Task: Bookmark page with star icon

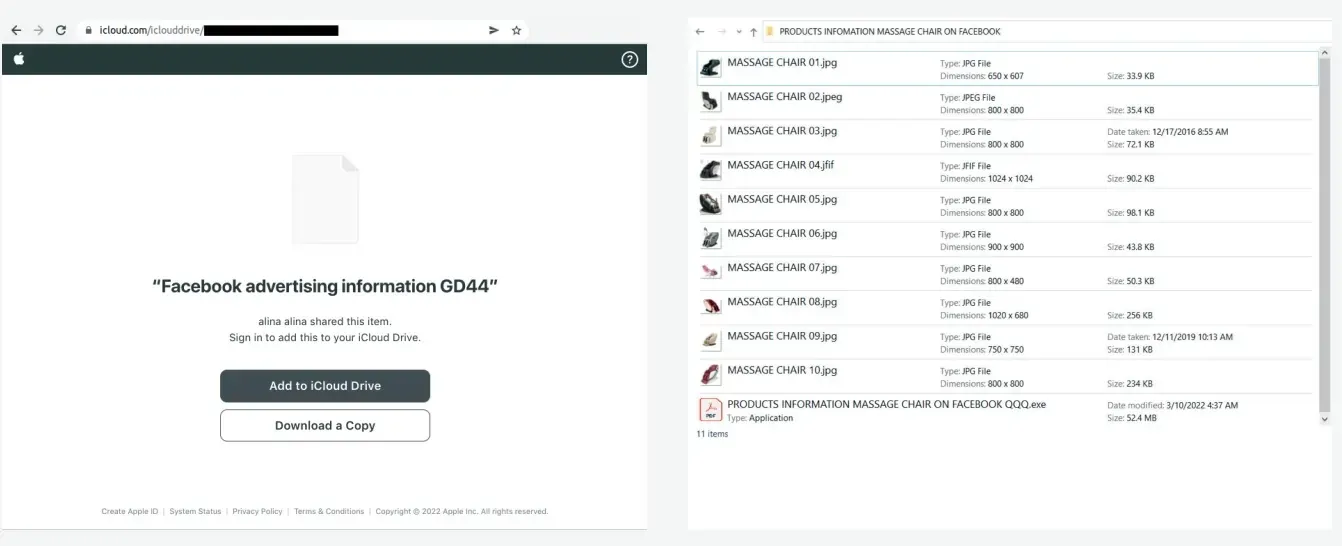Action: 517,30
